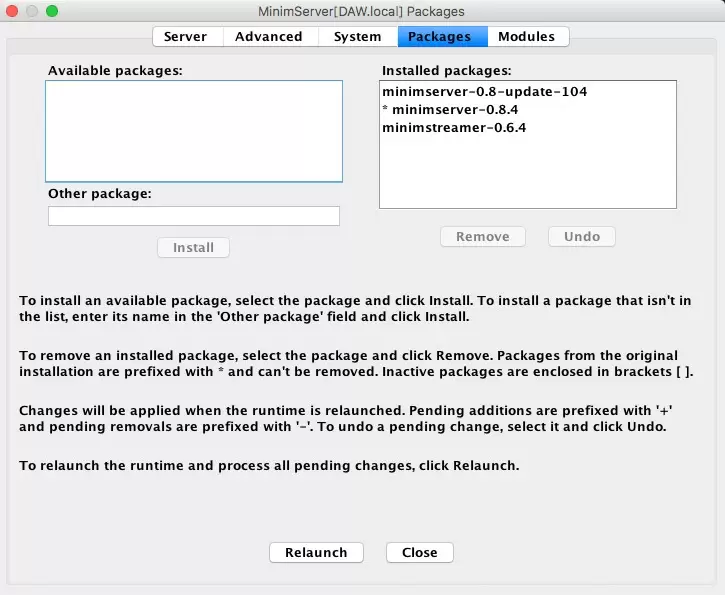Screen dimensions: 725x595
Task: Click the Remove button
Action: 483,237
